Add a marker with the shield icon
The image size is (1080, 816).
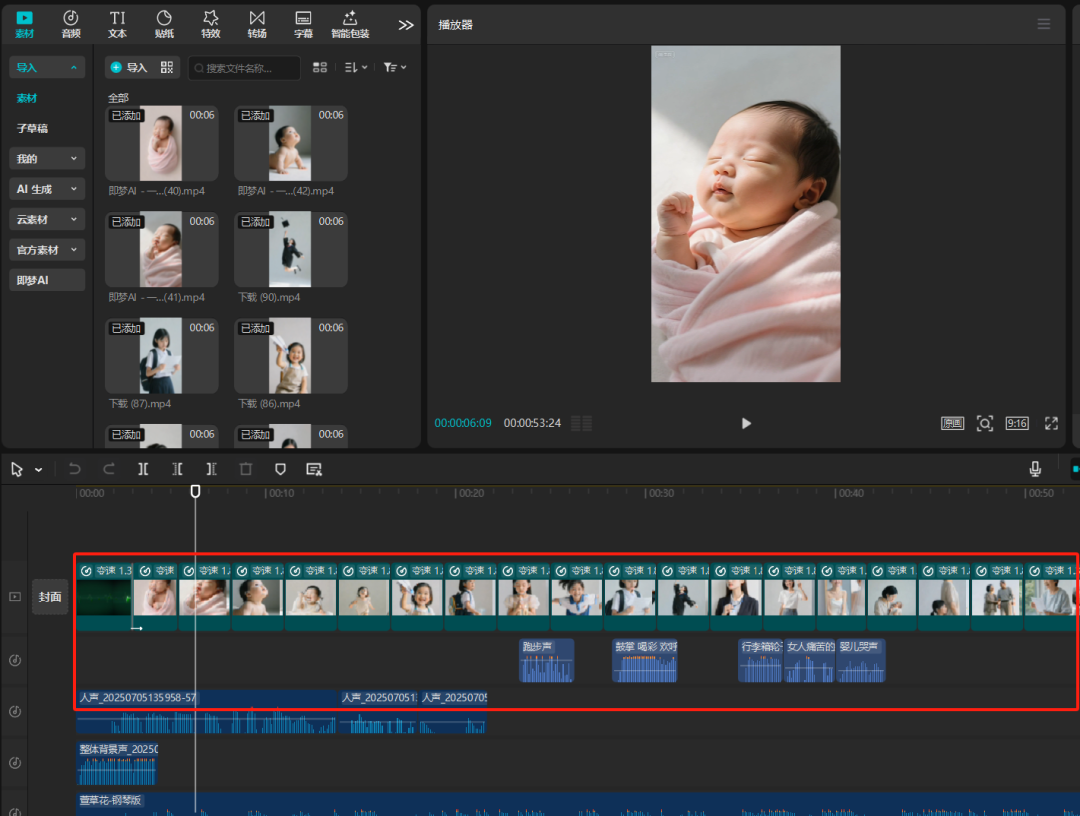(x=280, y=469)
